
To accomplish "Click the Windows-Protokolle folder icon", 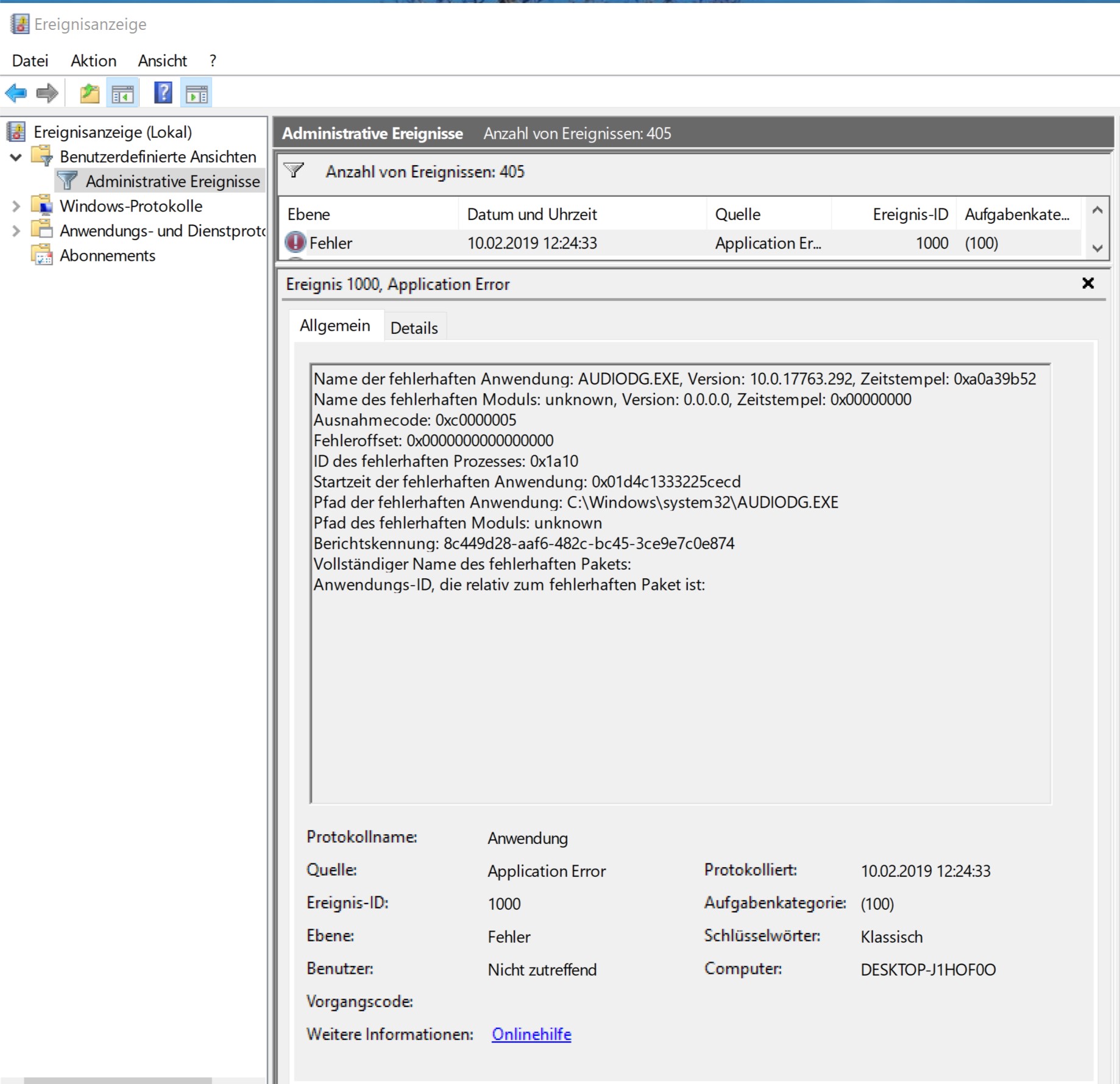I will pos(42,205).
